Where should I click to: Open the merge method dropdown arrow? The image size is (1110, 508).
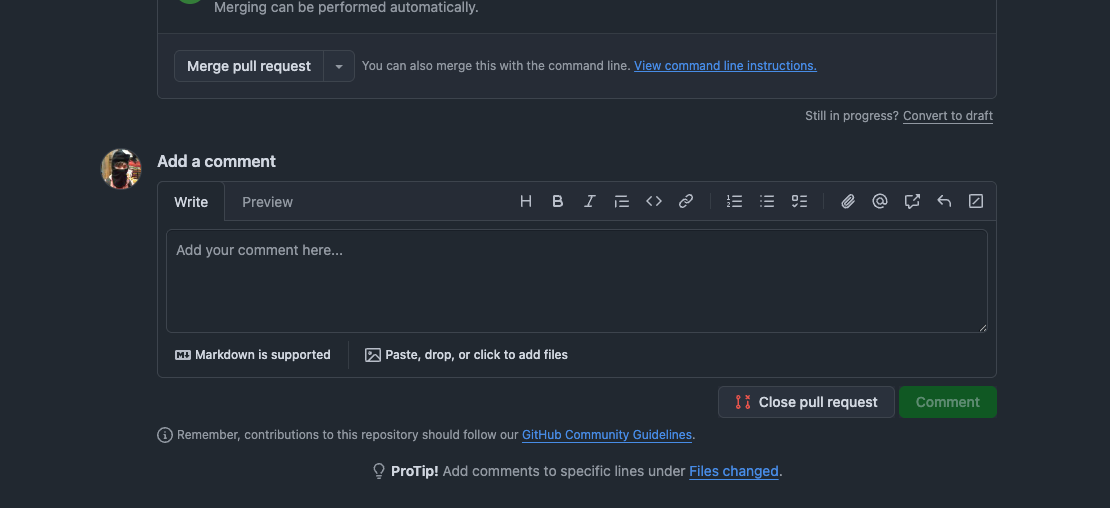[339, 66]
